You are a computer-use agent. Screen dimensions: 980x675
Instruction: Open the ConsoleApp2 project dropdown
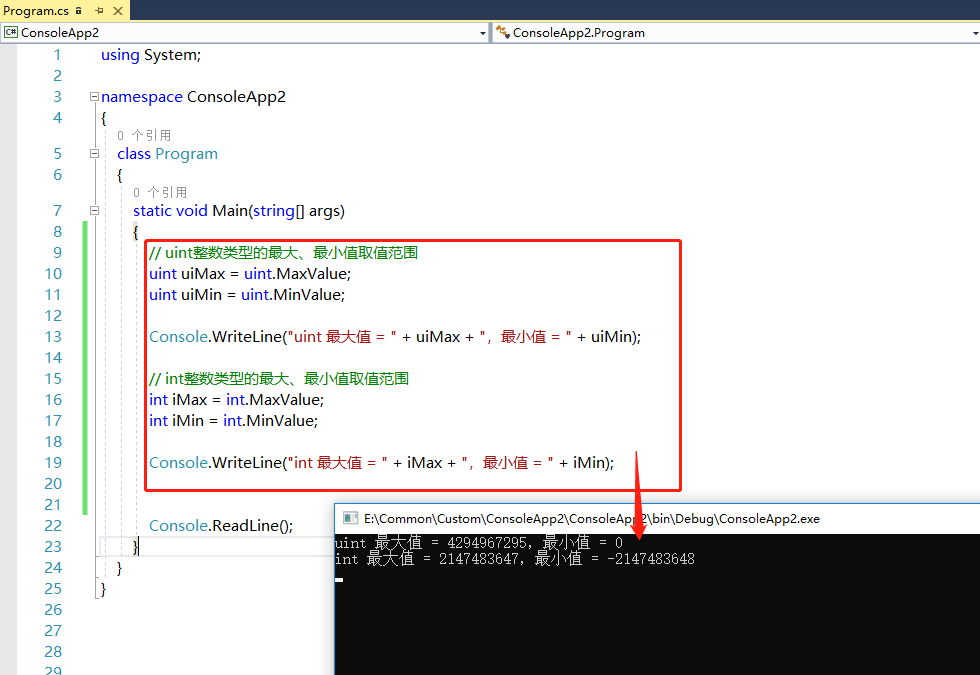(482, 33)
